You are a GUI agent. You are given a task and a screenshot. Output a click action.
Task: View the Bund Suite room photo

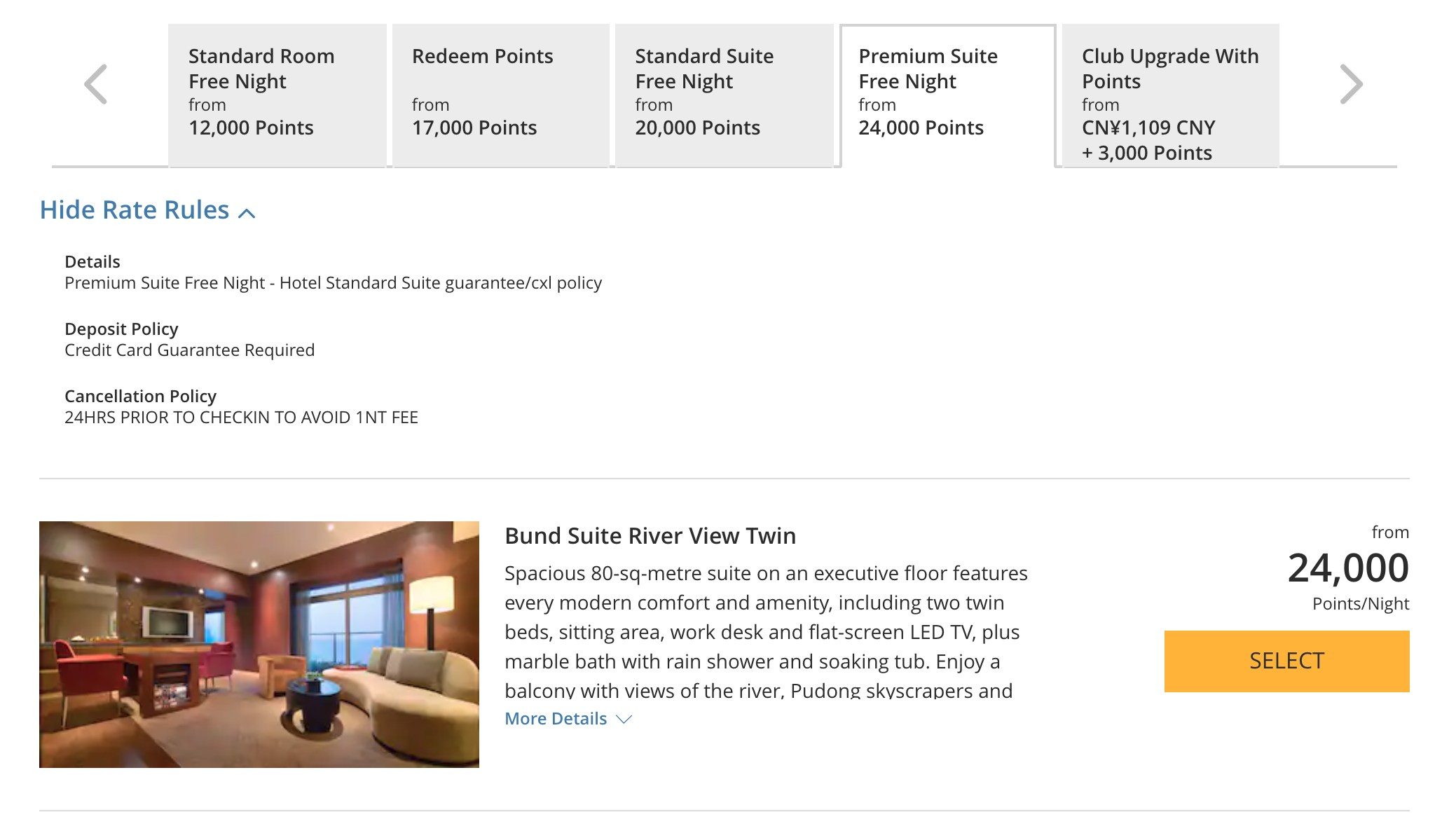pyautogui.click(x=259, y=644)
